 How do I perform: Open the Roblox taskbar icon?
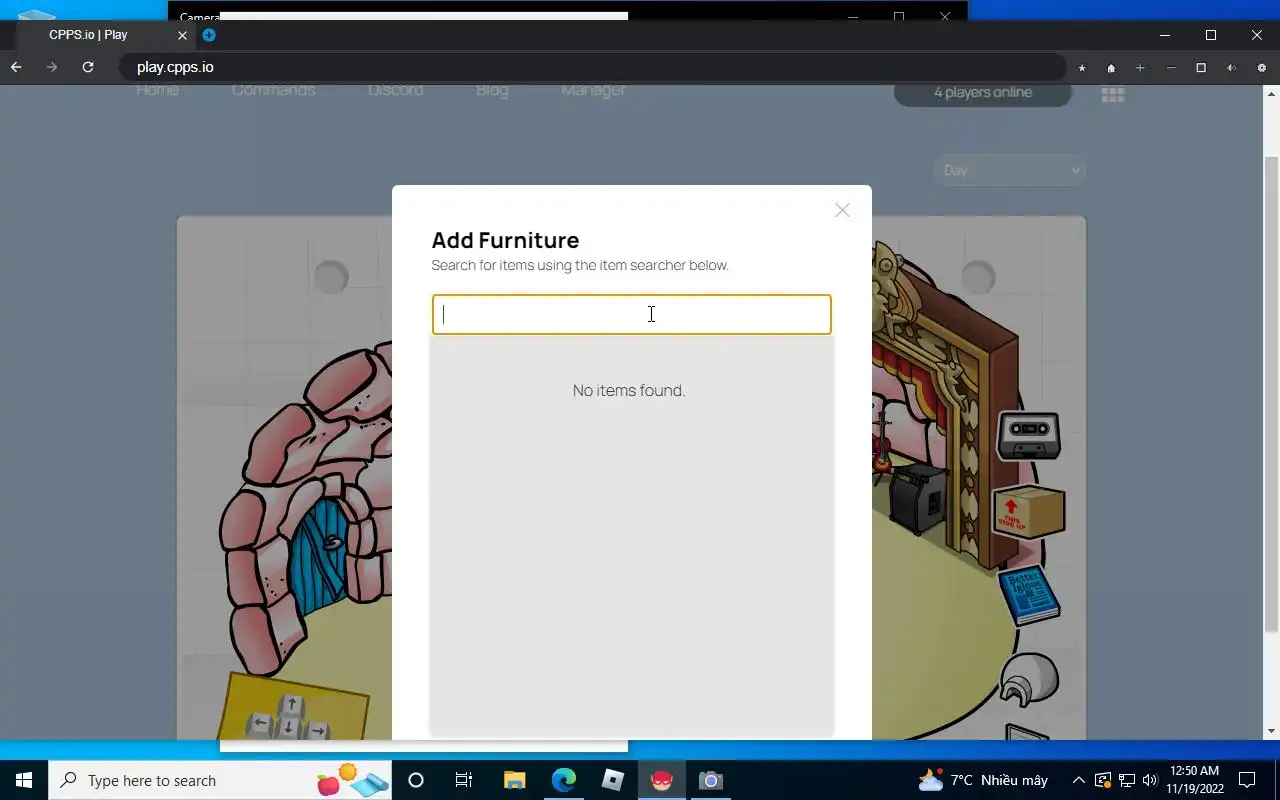(x=613, y=780)
